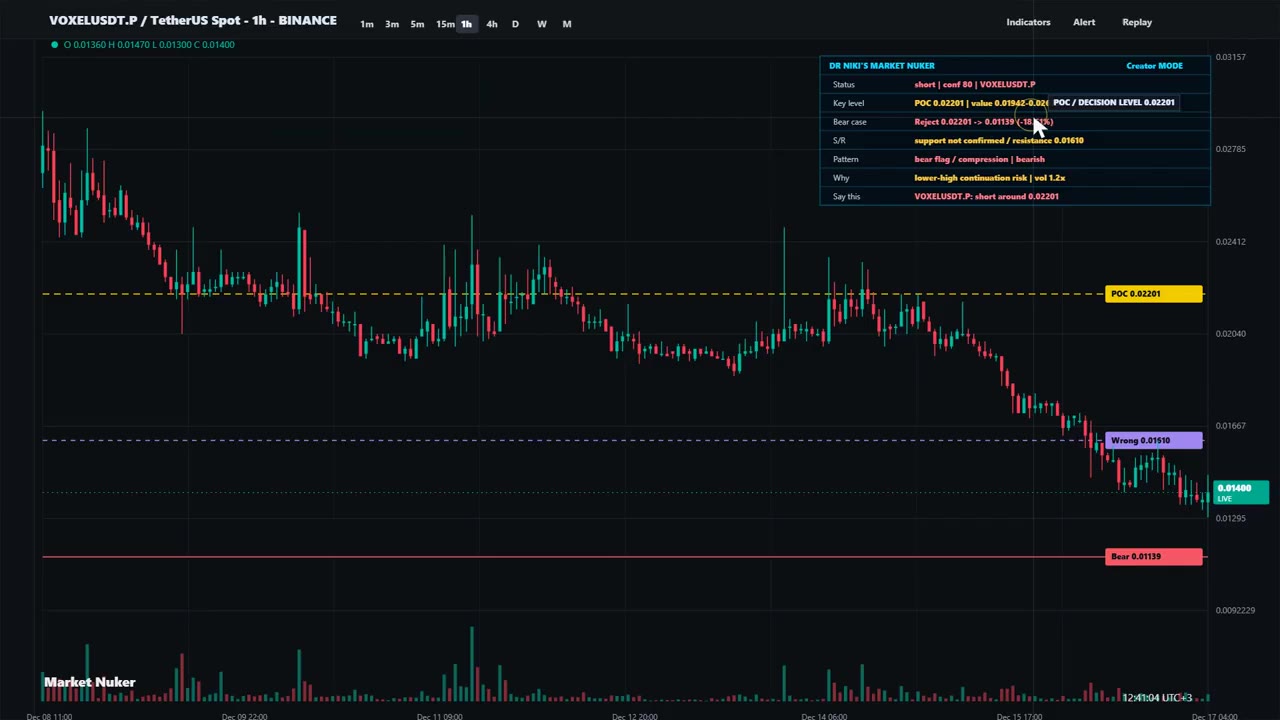Click the Dec 09 22:00 time axis label
1280x720 pixels.
click(x=244, y=716)
